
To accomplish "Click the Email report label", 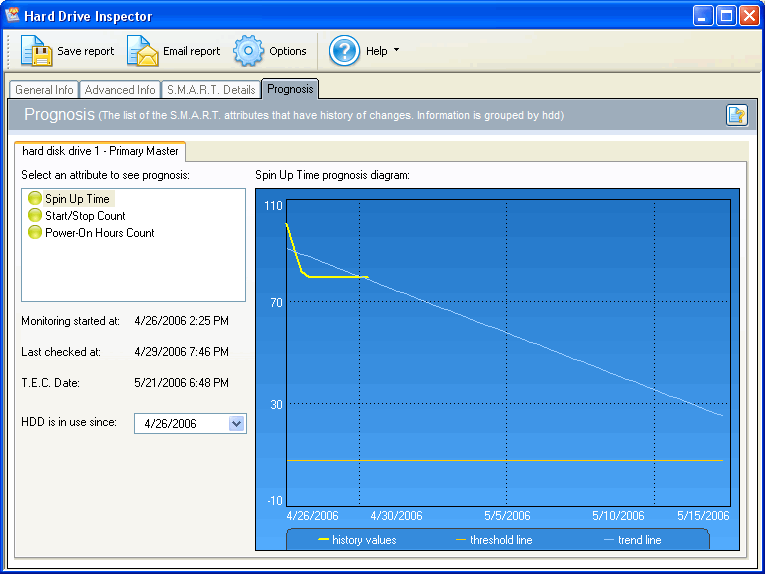I will (x=191, y=51).
